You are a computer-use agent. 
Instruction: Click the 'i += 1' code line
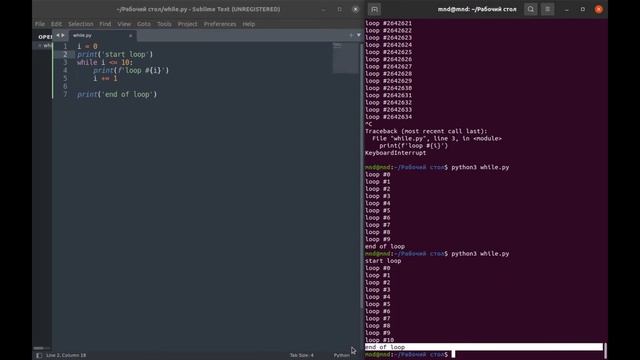click(105, 78)
